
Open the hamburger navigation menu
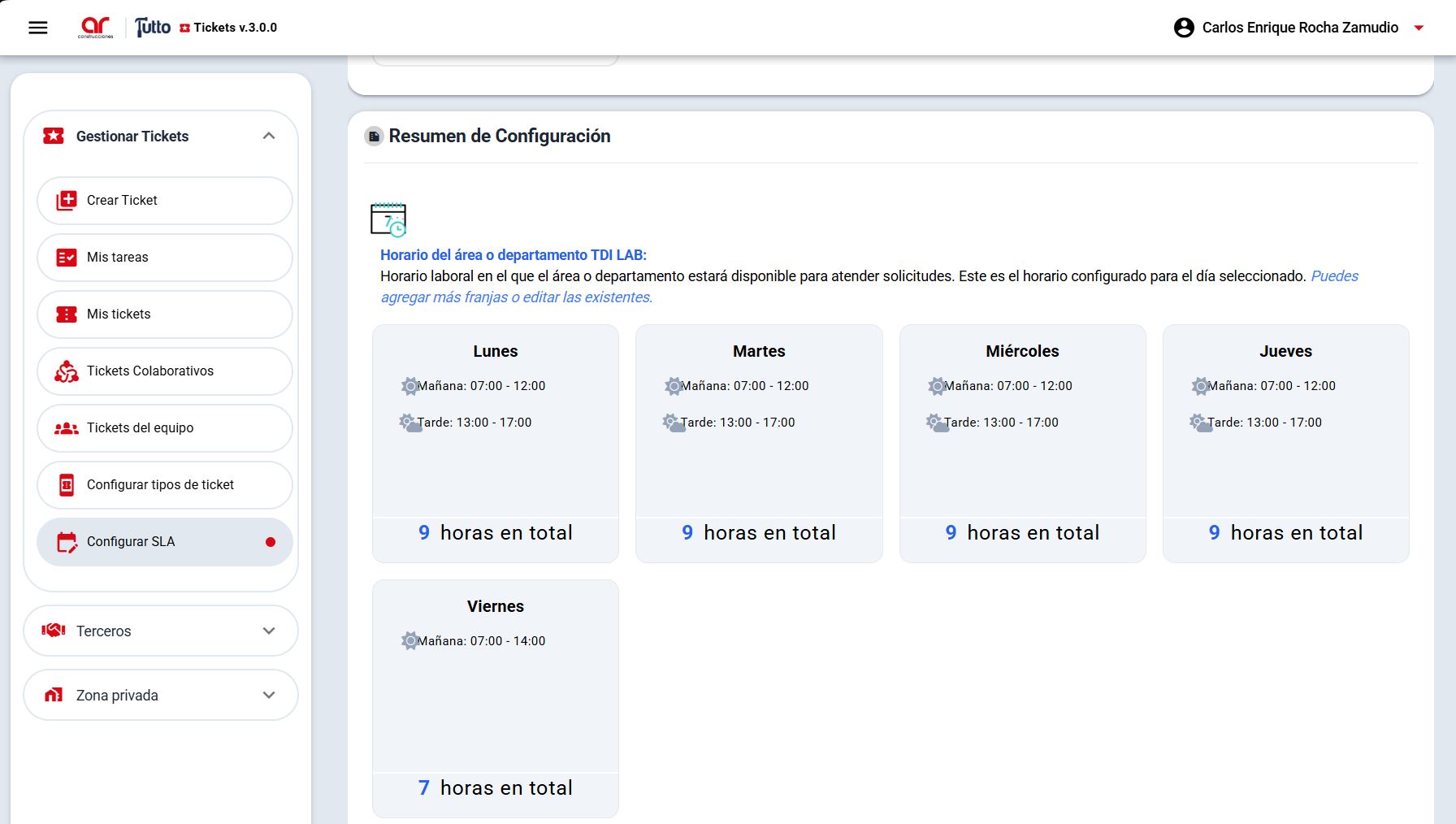38,28
